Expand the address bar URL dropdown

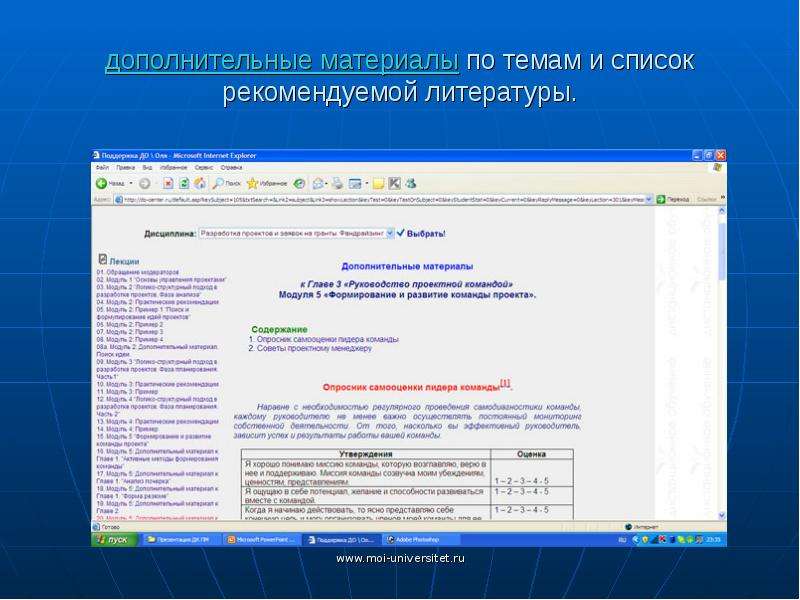point(649,199)
